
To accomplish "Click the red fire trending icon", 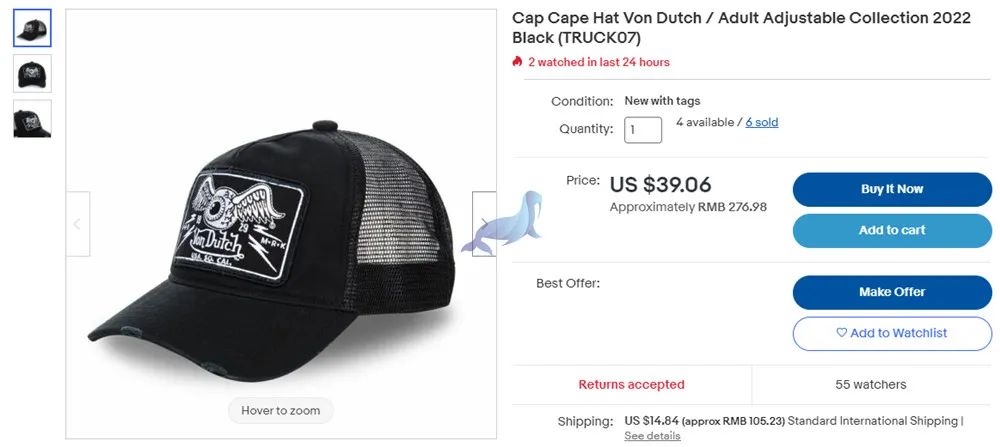I will (517, 62).
